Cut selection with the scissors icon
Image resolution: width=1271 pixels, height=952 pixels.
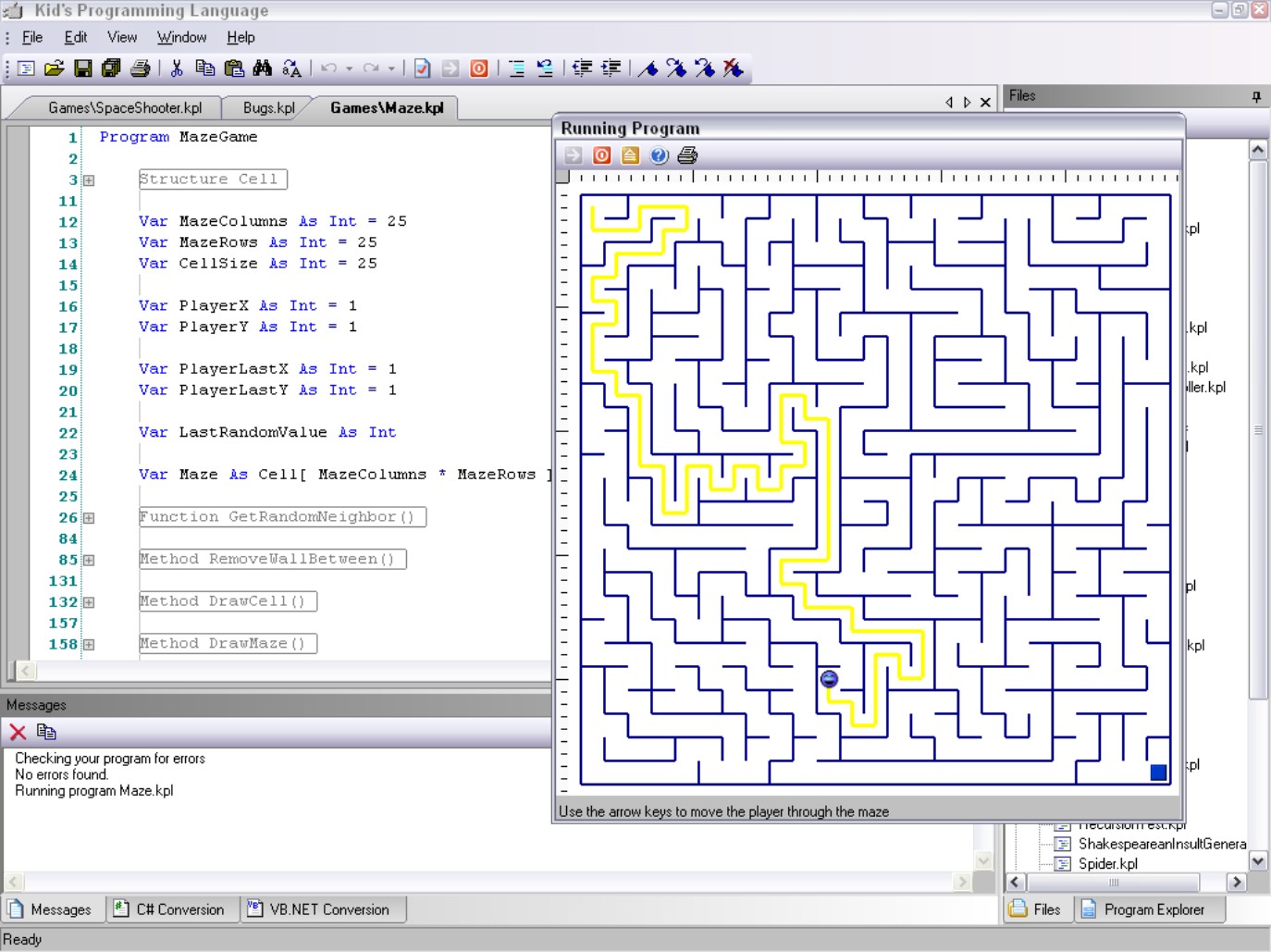(177, 68)
